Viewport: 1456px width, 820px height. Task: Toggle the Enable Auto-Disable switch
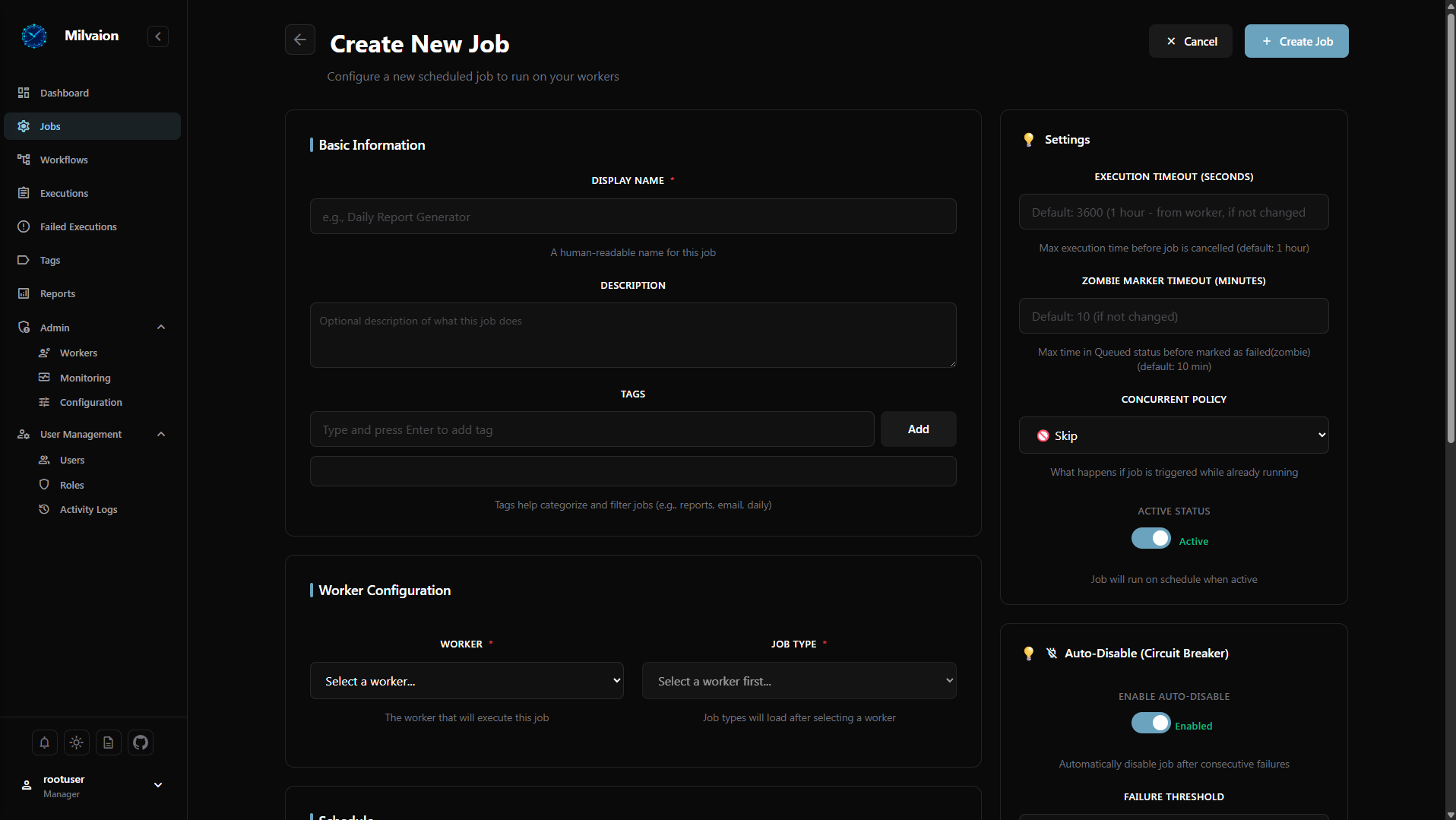click(x=1151, y=723)
